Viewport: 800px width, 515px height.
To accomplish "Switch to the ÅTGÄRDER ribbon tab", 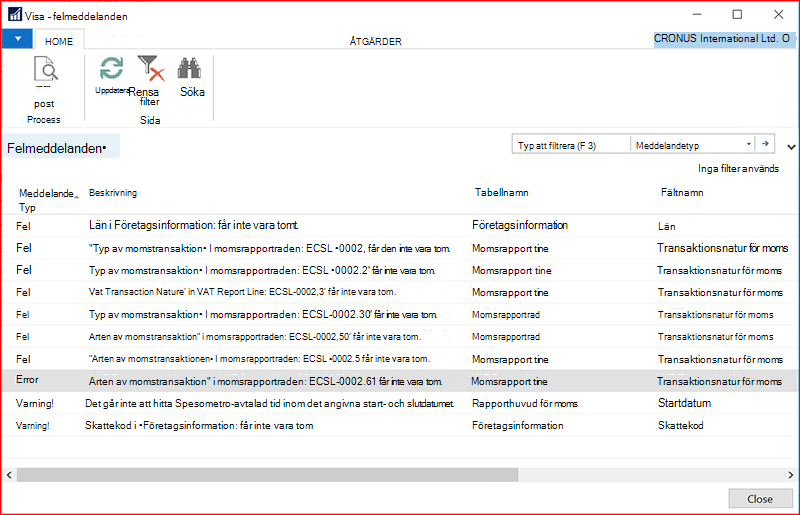I will [376, 41].
